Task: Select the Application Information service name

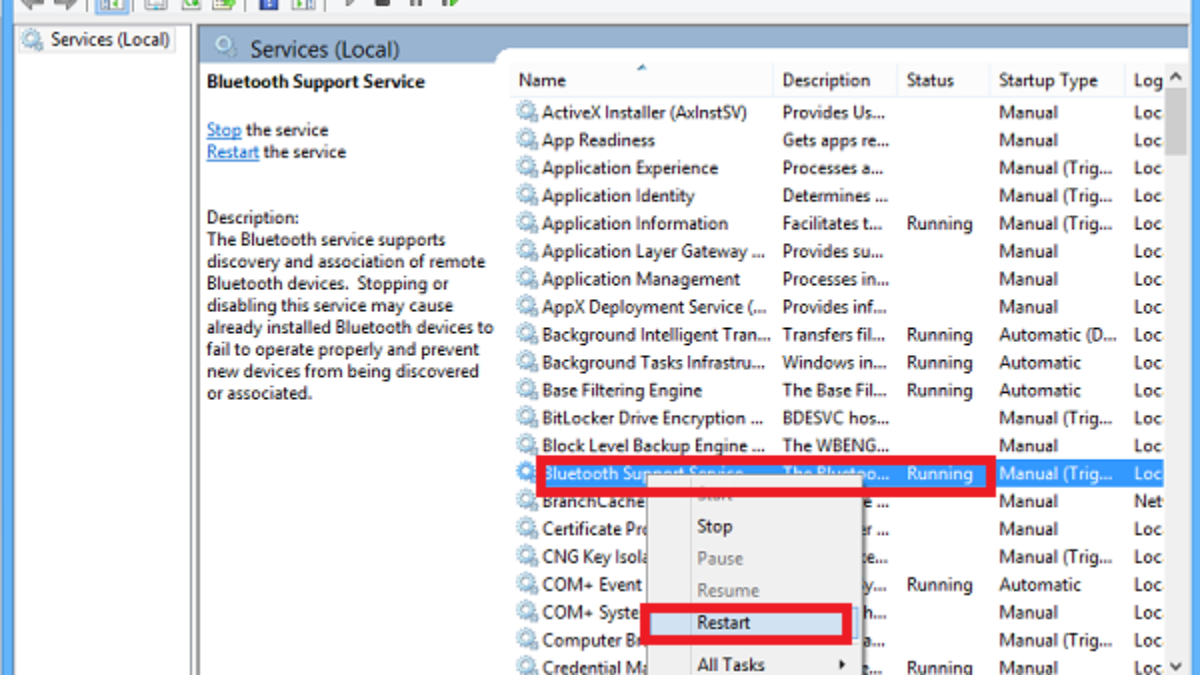Action: (x=635, y=223)
